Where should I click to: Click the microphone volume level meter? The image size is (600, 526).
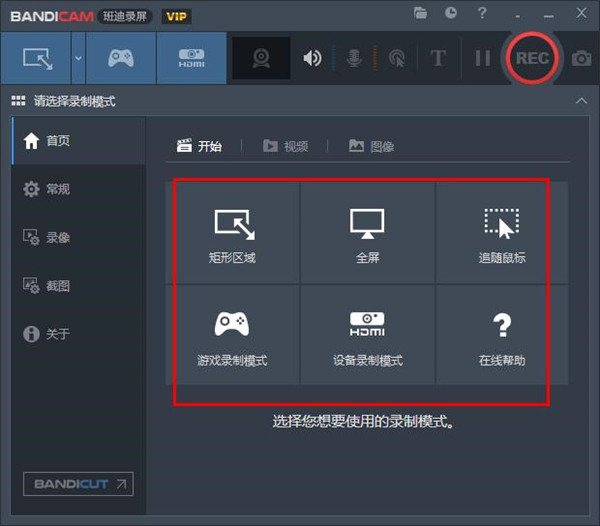pyautogui.click(x=375, y=58)
